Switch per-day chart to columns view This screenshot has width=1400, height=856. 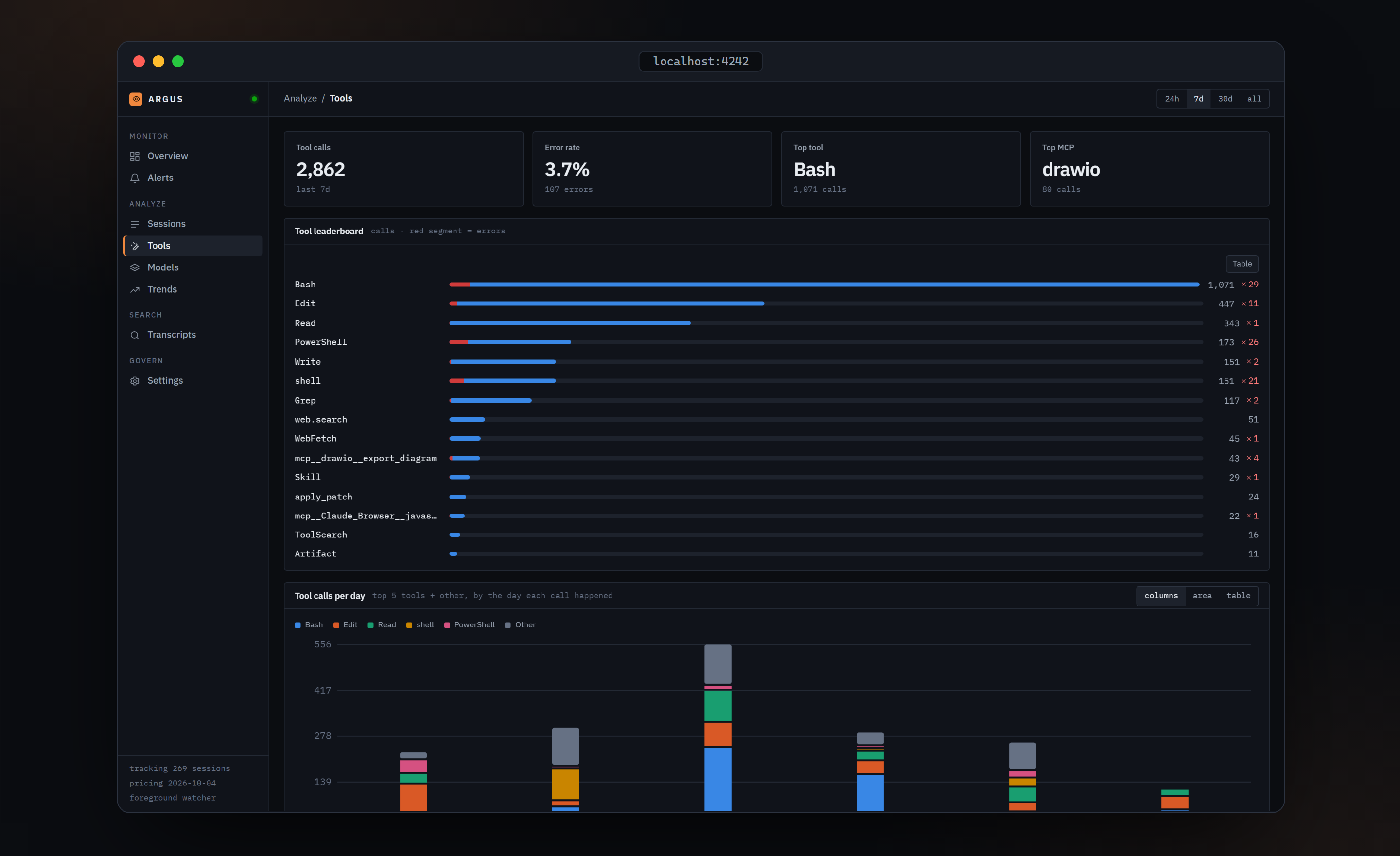tap(1161, 596)
